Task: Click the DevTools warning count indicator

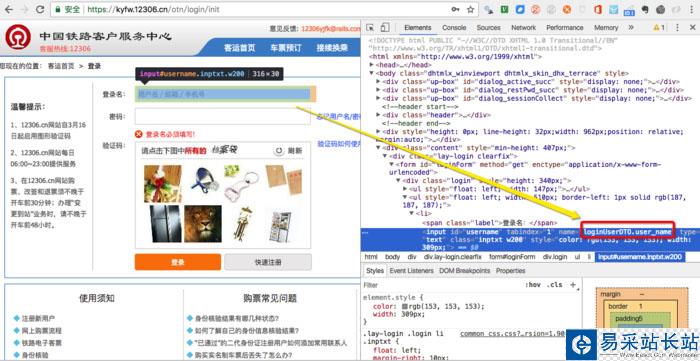Action: (x=659, y=28)
